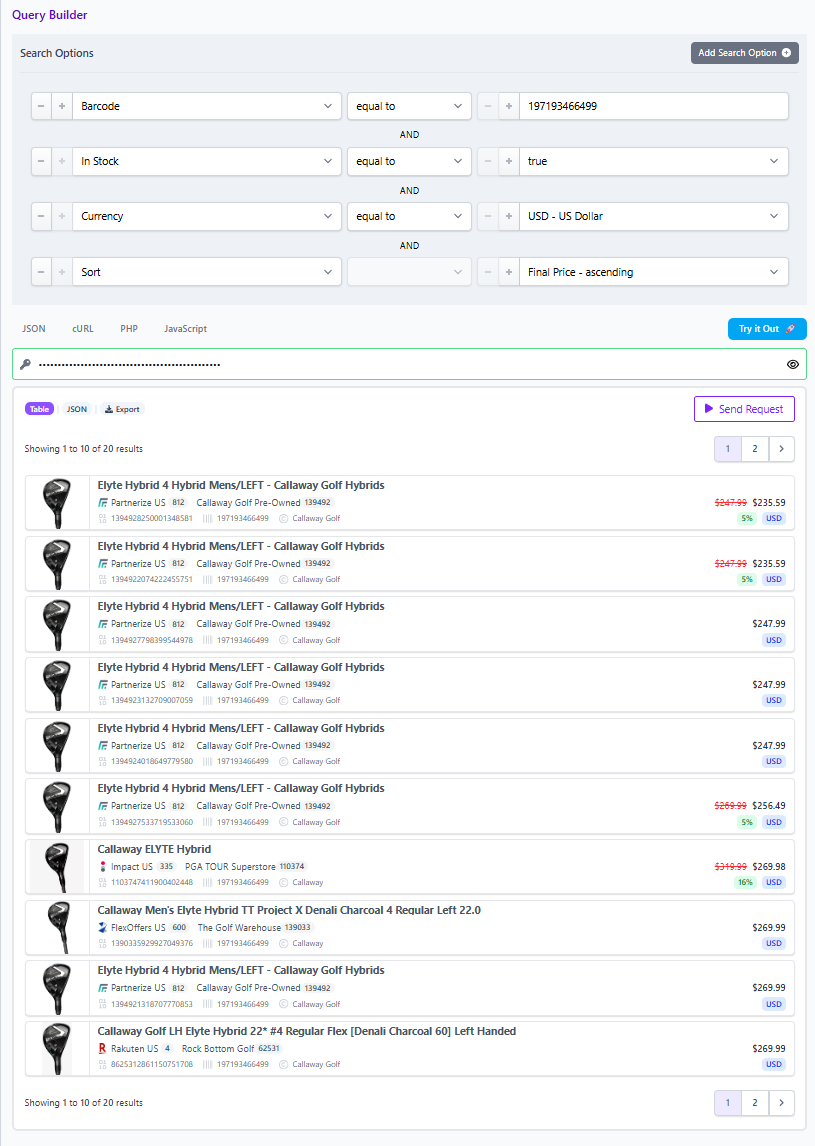Click the barcode value input field
The image size is (815, 1146).
point(654,106)
